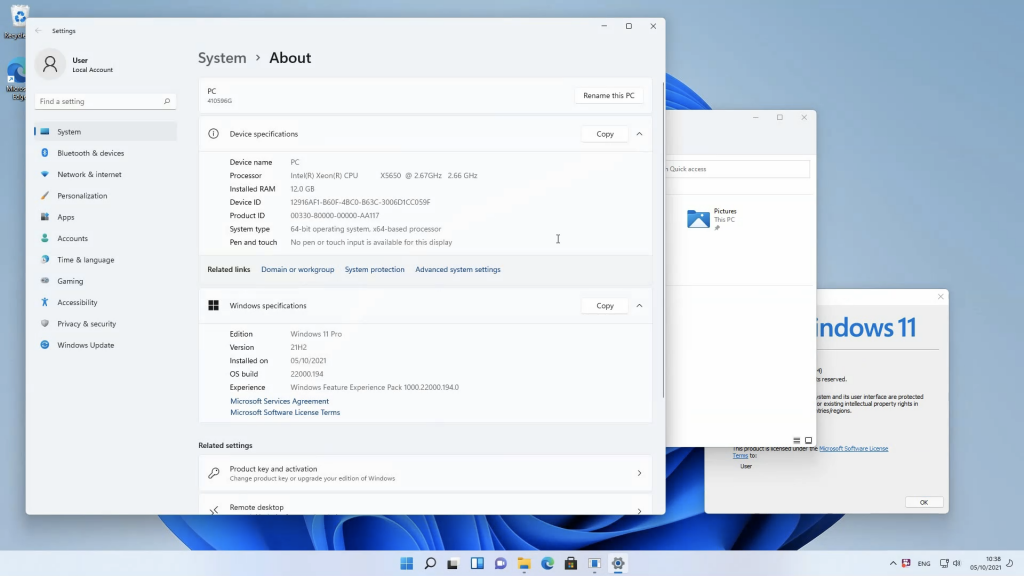This screenshot has width=1024, height=576.
Task: Open Advanced system settings link
Action: [x=458, y=269]
